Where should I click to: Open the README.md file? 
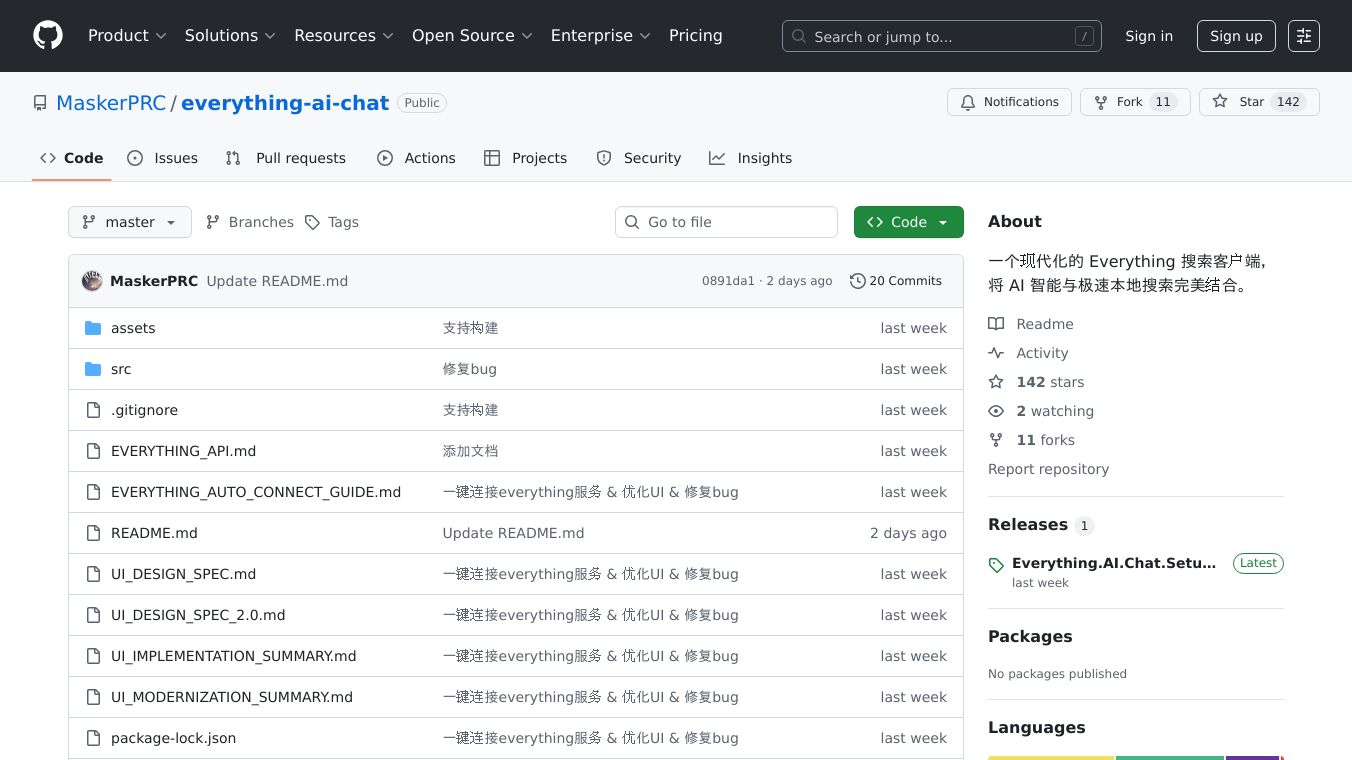tap(154, 533)
